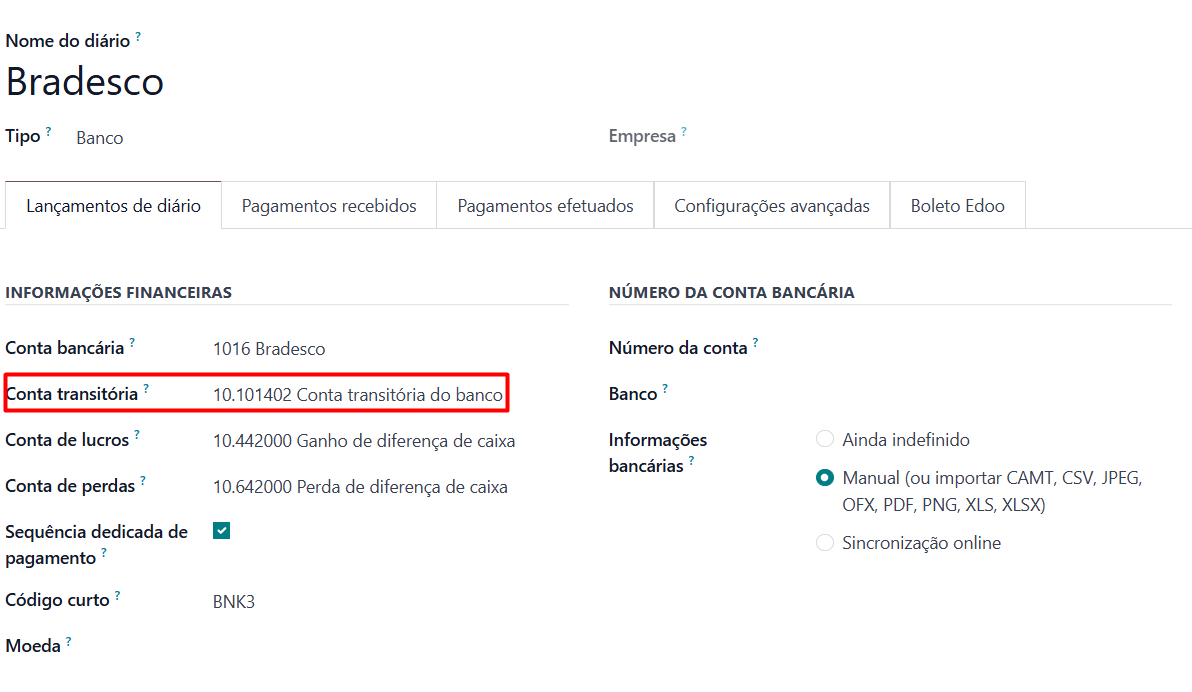Open the Conta bancária field 1016 Bradesco

coord(269,349)
